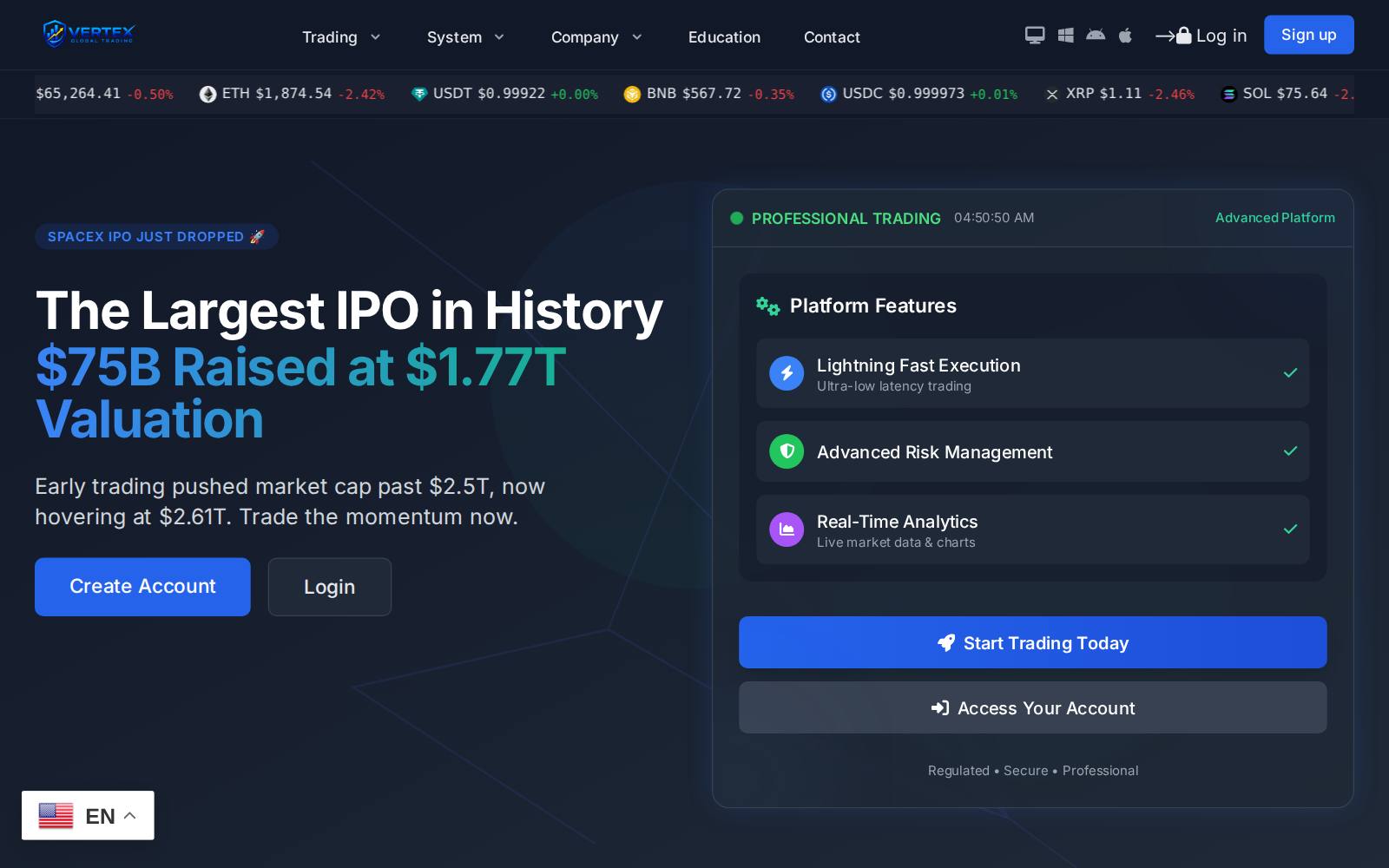
Task: Select the Android platform icon
Action: click(1096, 36)
